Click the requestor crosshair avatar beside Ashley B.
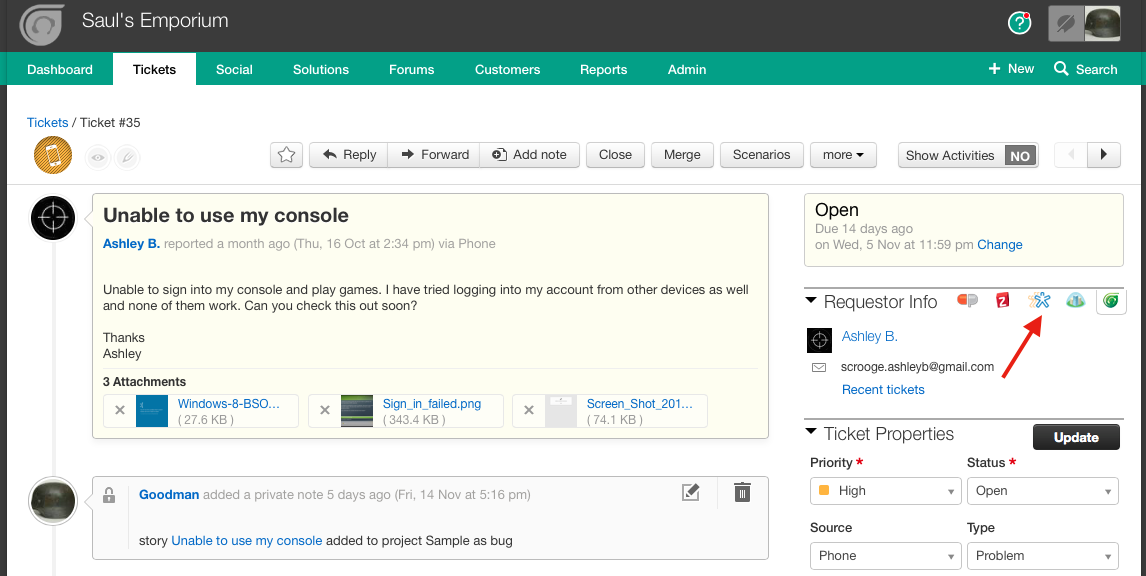The image size is (1146, 576). tap(819, 341)
